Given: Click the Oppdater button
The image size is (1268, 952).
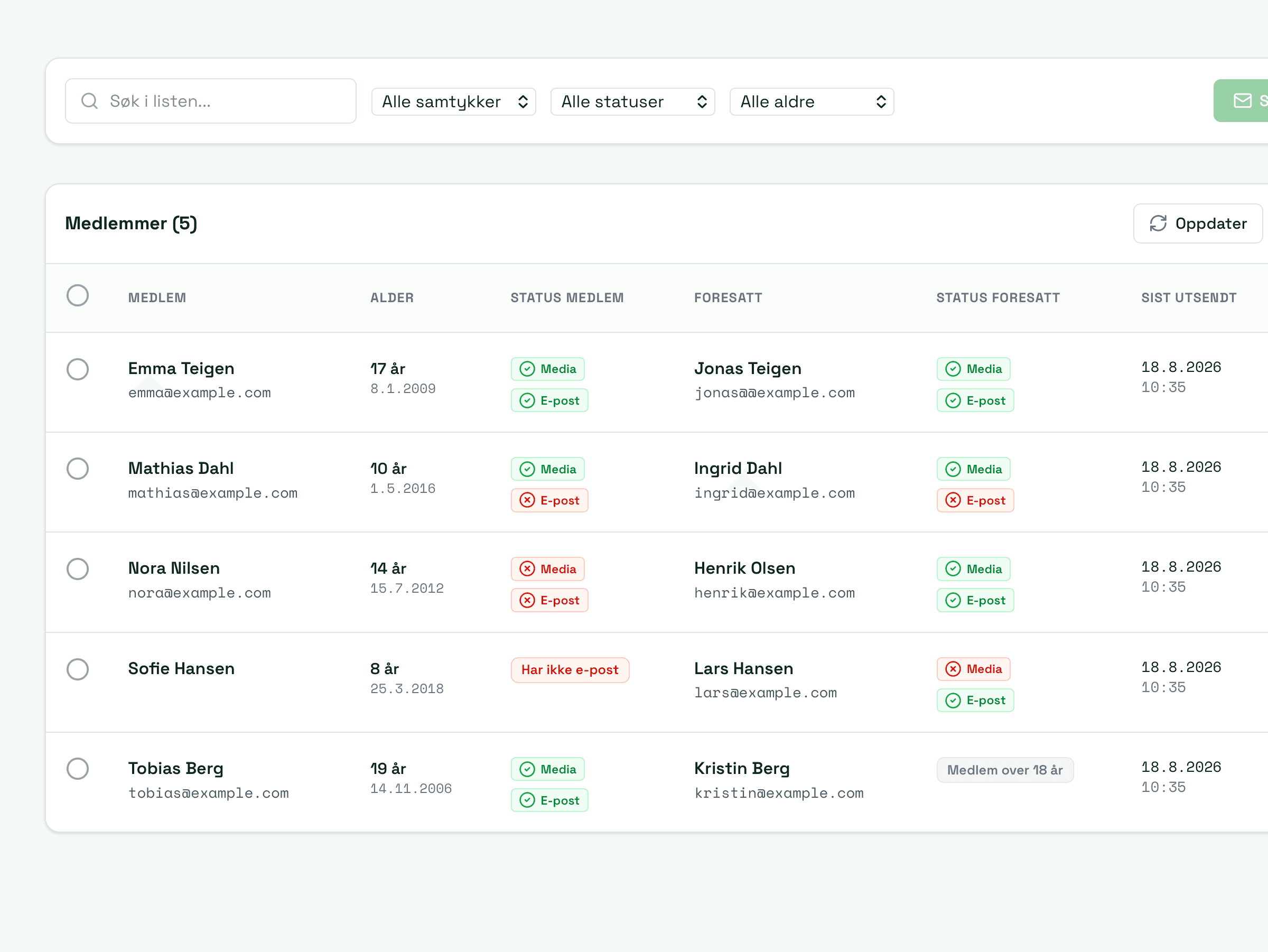Looking at the screenshot, I should (1198, 223).
